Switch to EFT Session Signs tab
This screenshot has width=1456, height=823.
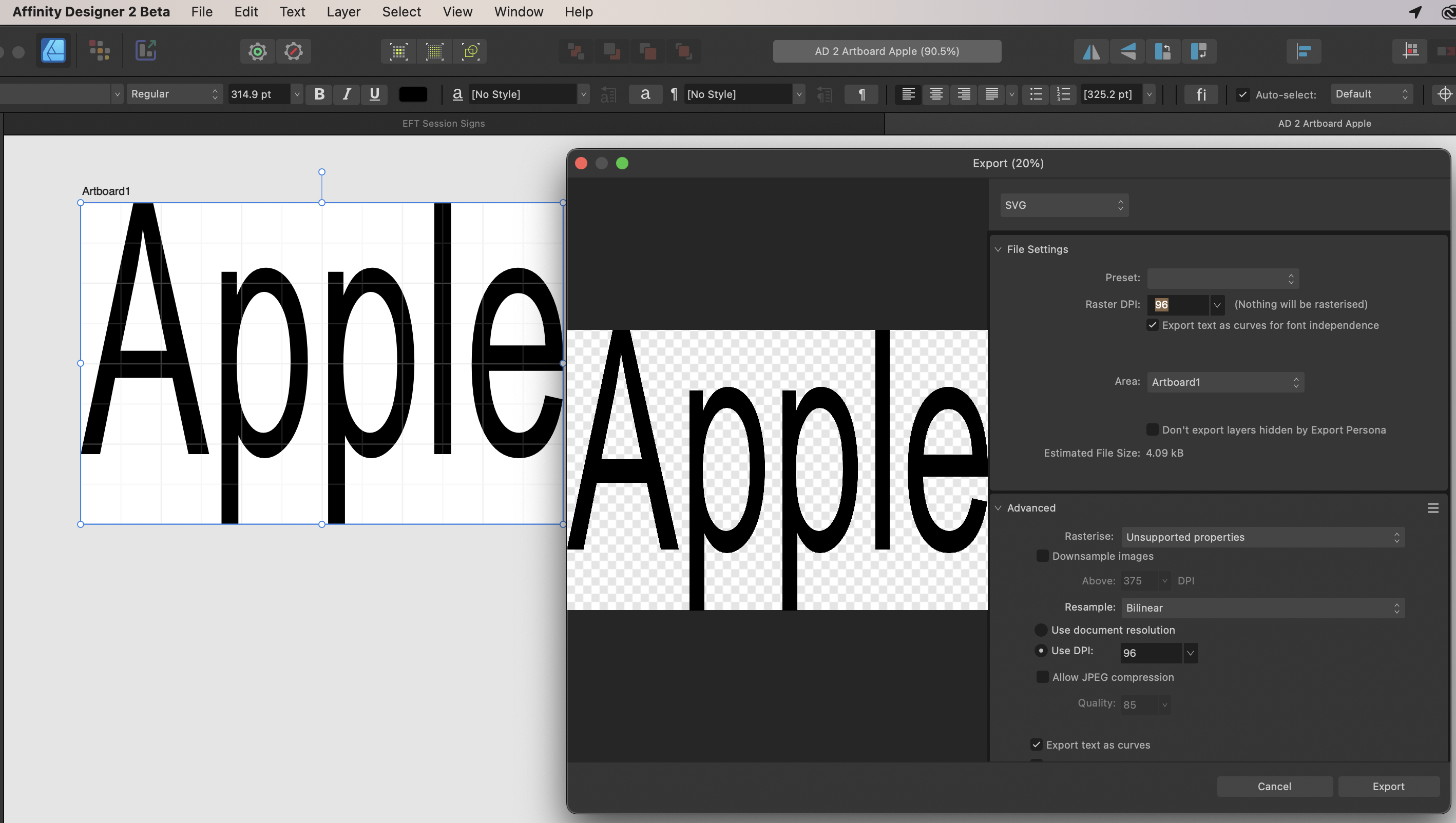coord(444,123)
